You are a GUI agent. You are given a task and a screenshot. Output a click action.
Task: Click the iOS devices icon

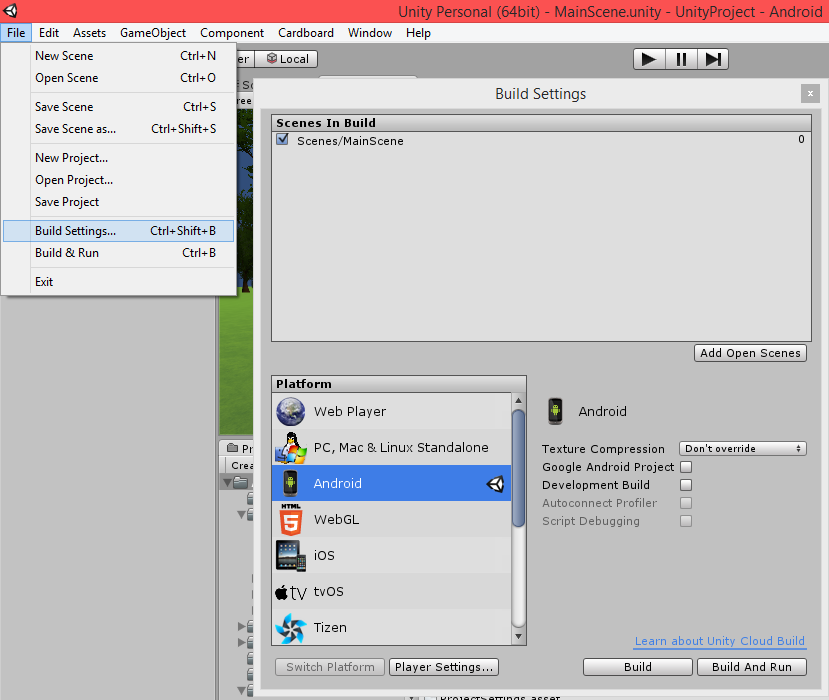pos(291,555)
